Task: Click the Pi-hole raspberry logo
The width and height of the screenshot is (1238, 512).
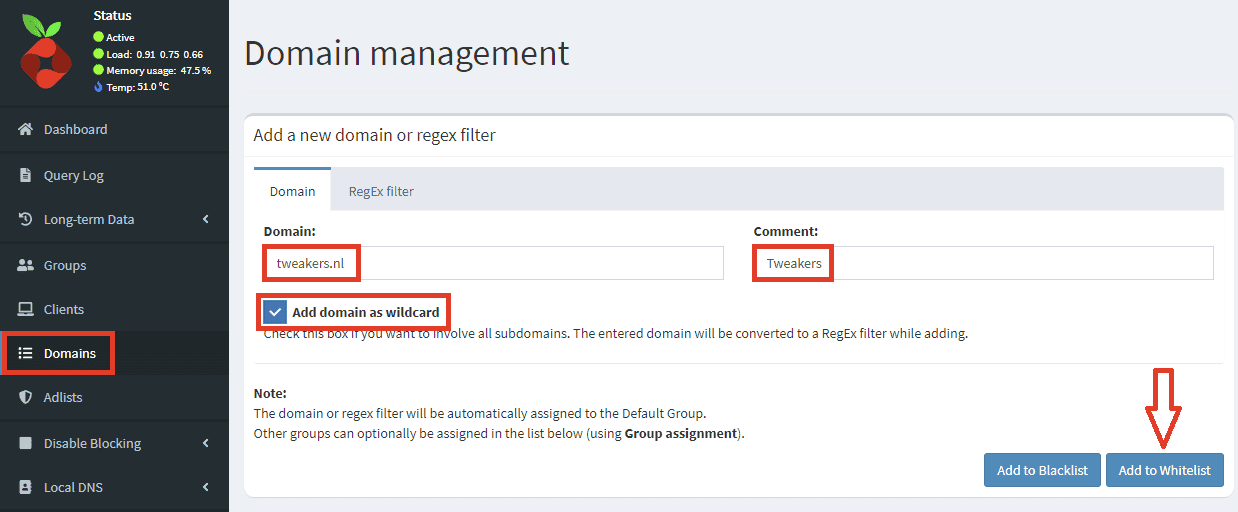Action: [46, 57]
